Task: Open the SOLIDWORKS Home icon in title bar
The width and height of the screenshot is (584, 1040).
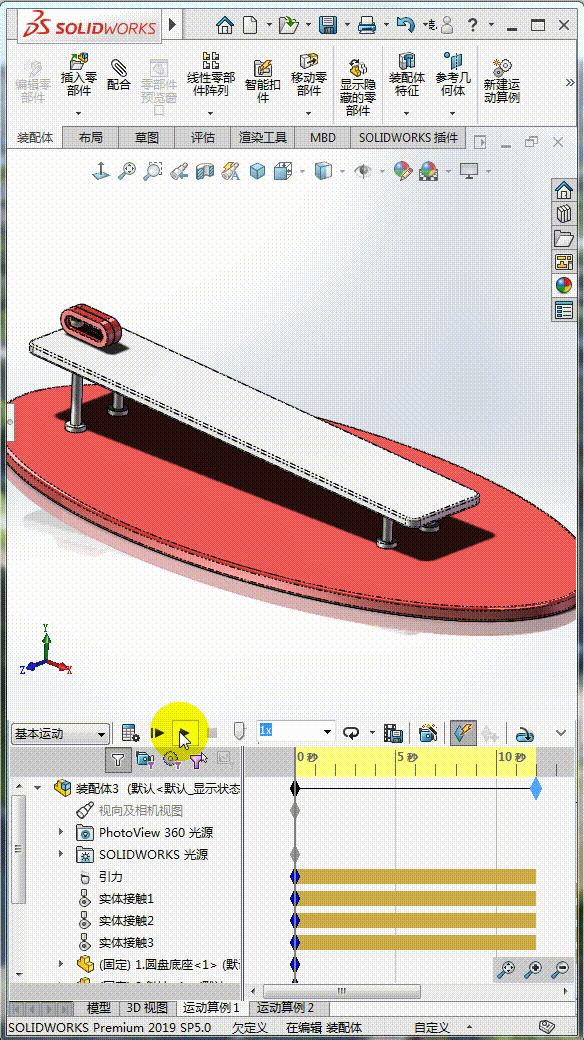Action: click(x=225, y=26)
